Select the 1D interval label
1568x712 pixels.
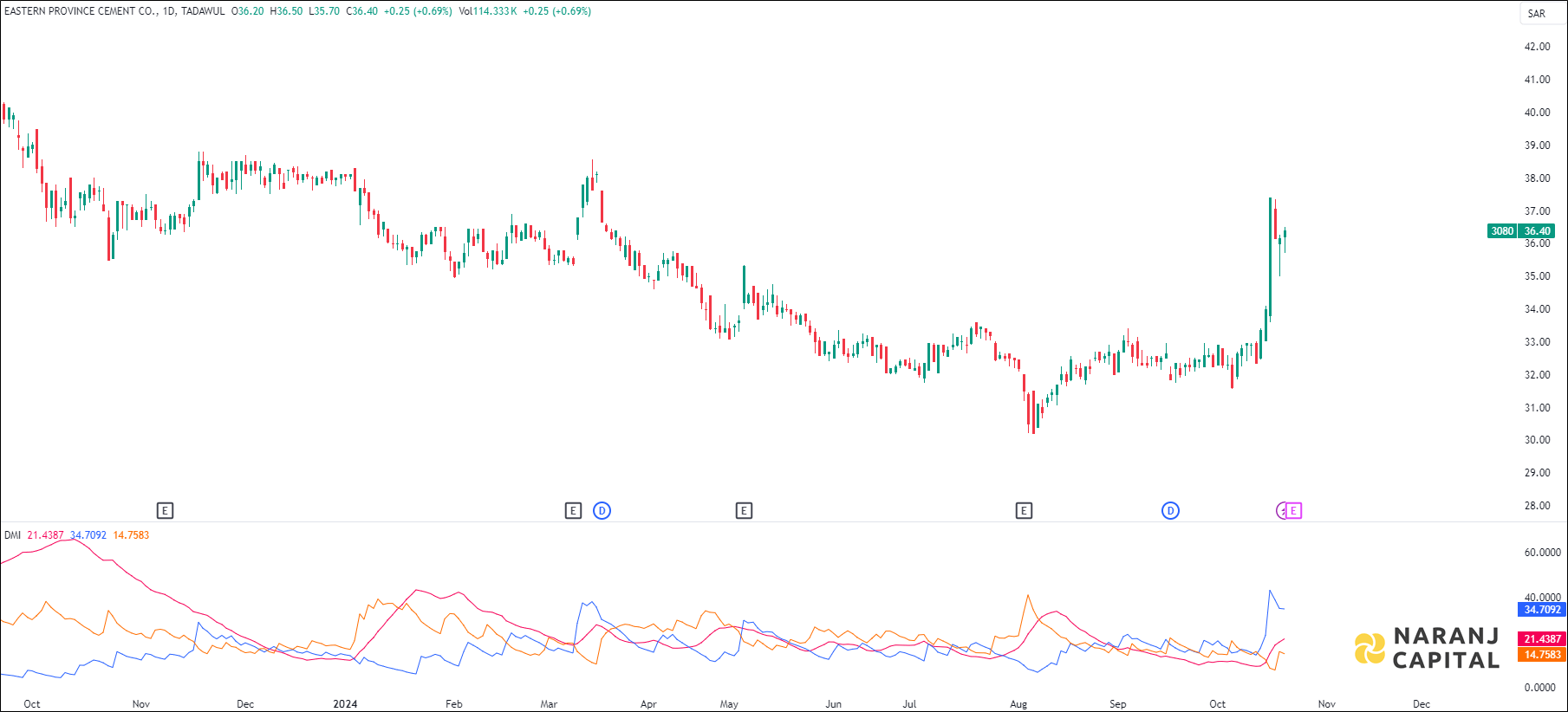168,11
